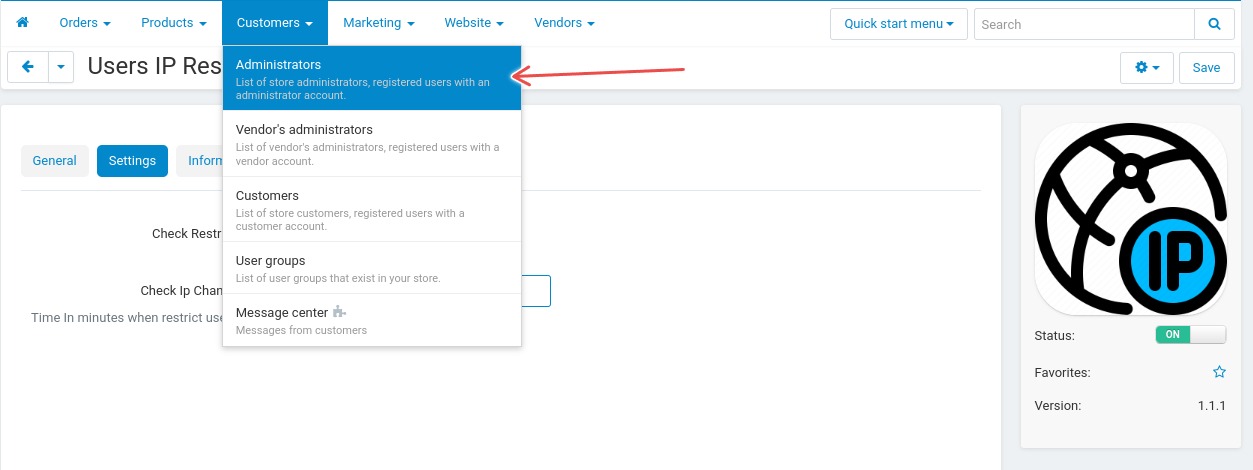Choose Vendor's administrators menu entry
The width and height of the screenshot is (1253, 470).
click(x=372, y=144)
